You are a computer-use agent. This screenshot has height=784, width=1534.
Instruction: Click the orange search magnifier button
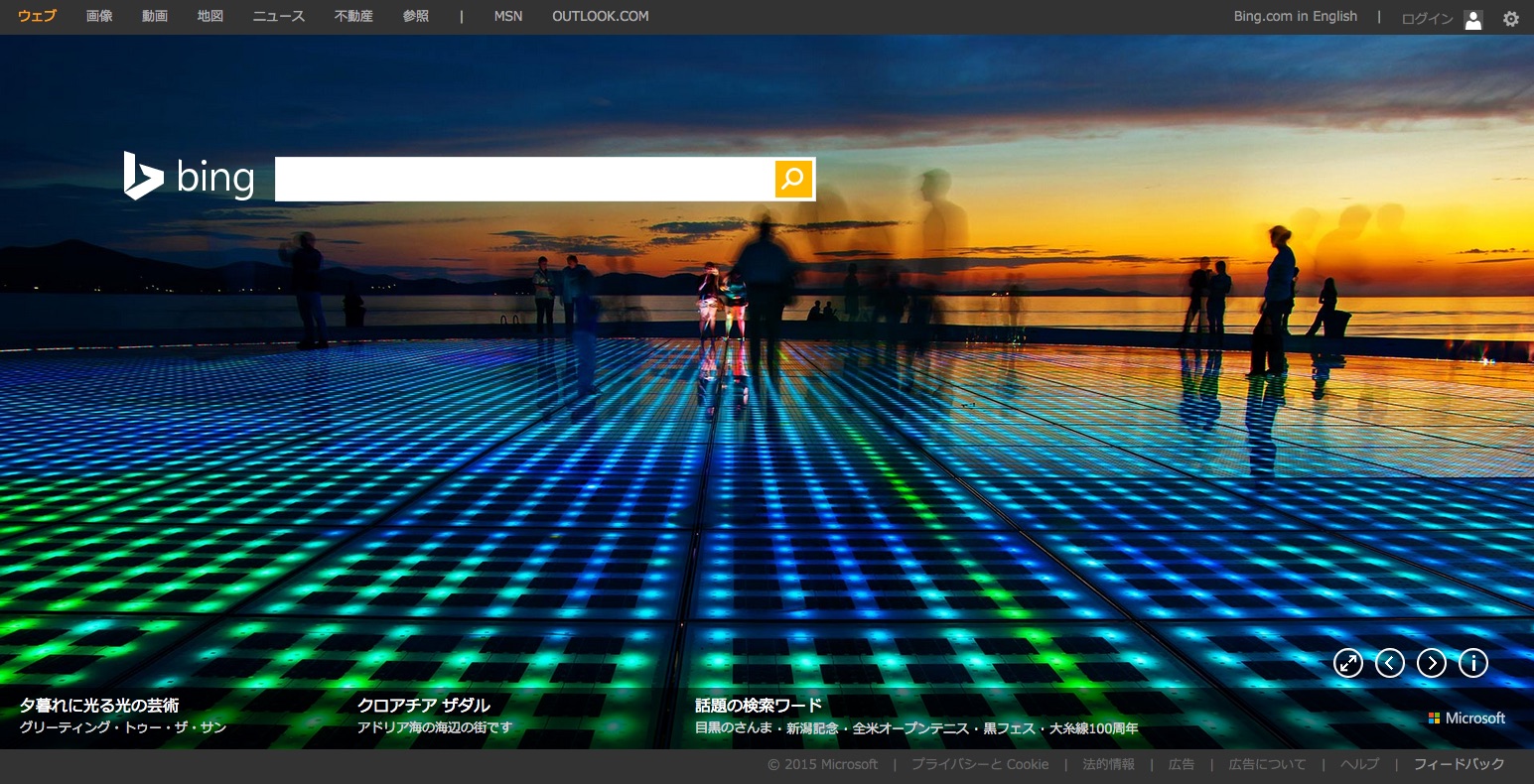coord(793,179)
